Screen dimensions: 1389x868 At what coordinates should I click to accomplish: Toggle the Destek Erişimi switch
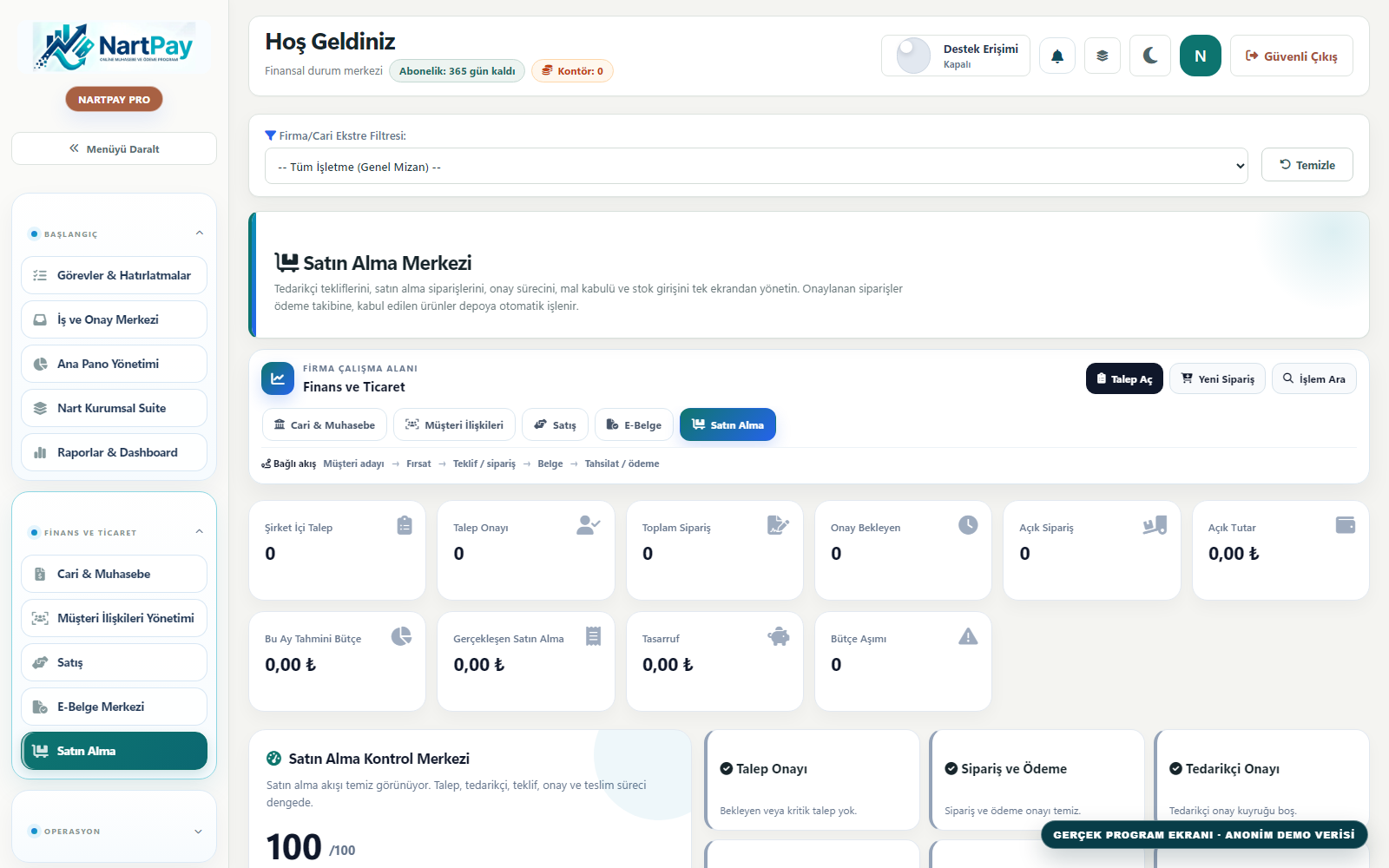point(913,56)
